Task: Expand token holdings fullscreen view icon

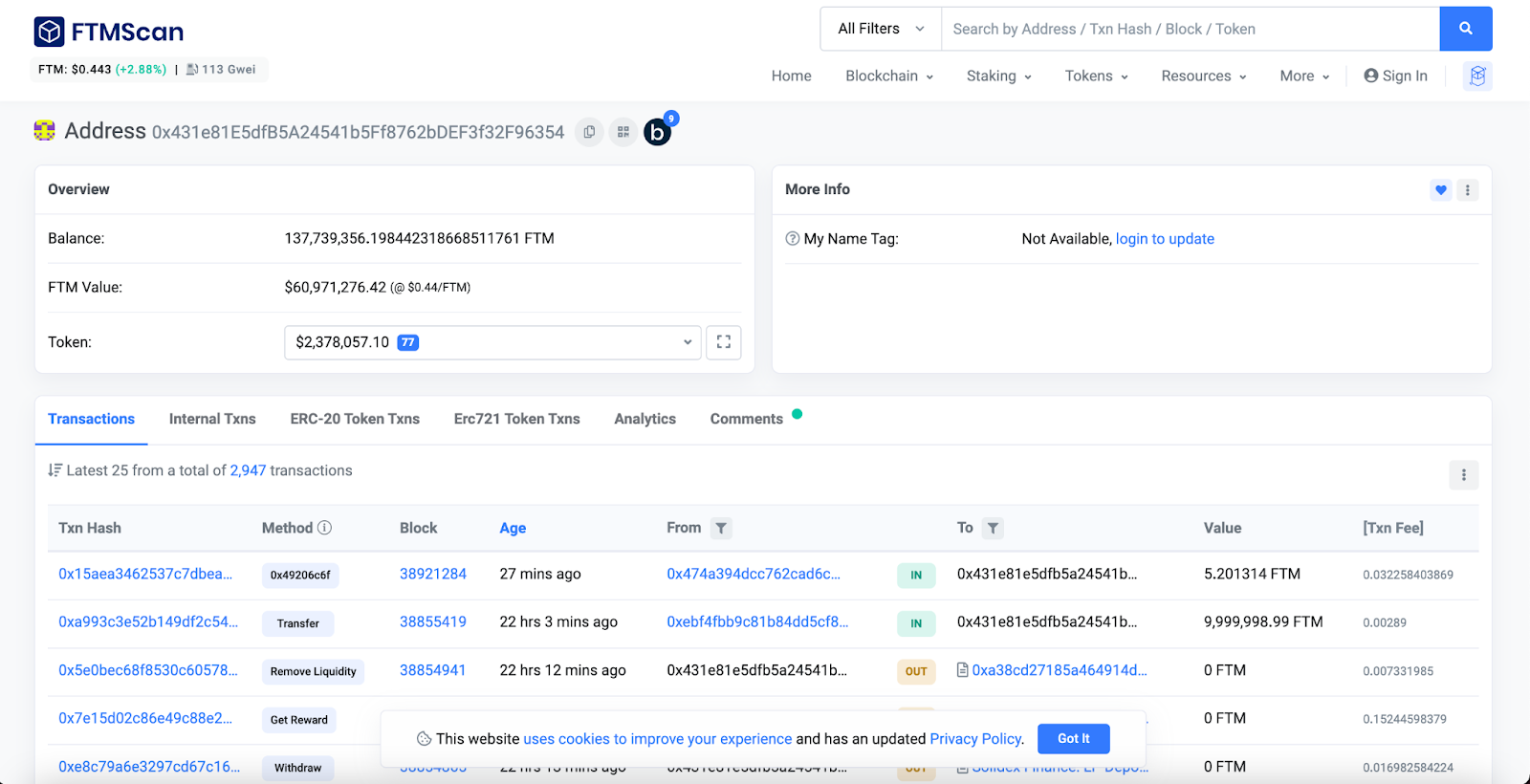Action: [x=723, y=342]
